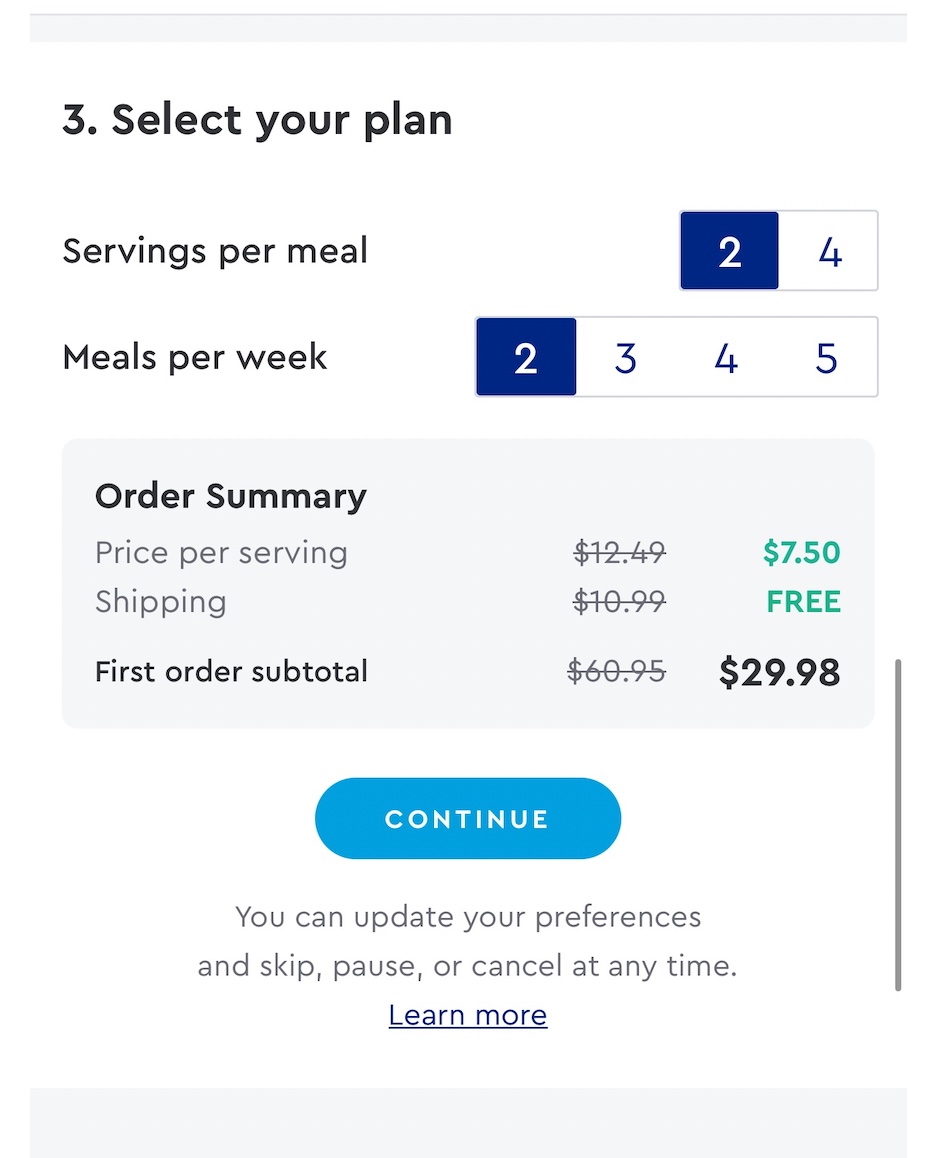Click the skip, pause, or cancel text
This screenshot has height=1158, width=934.
point(467,964)
